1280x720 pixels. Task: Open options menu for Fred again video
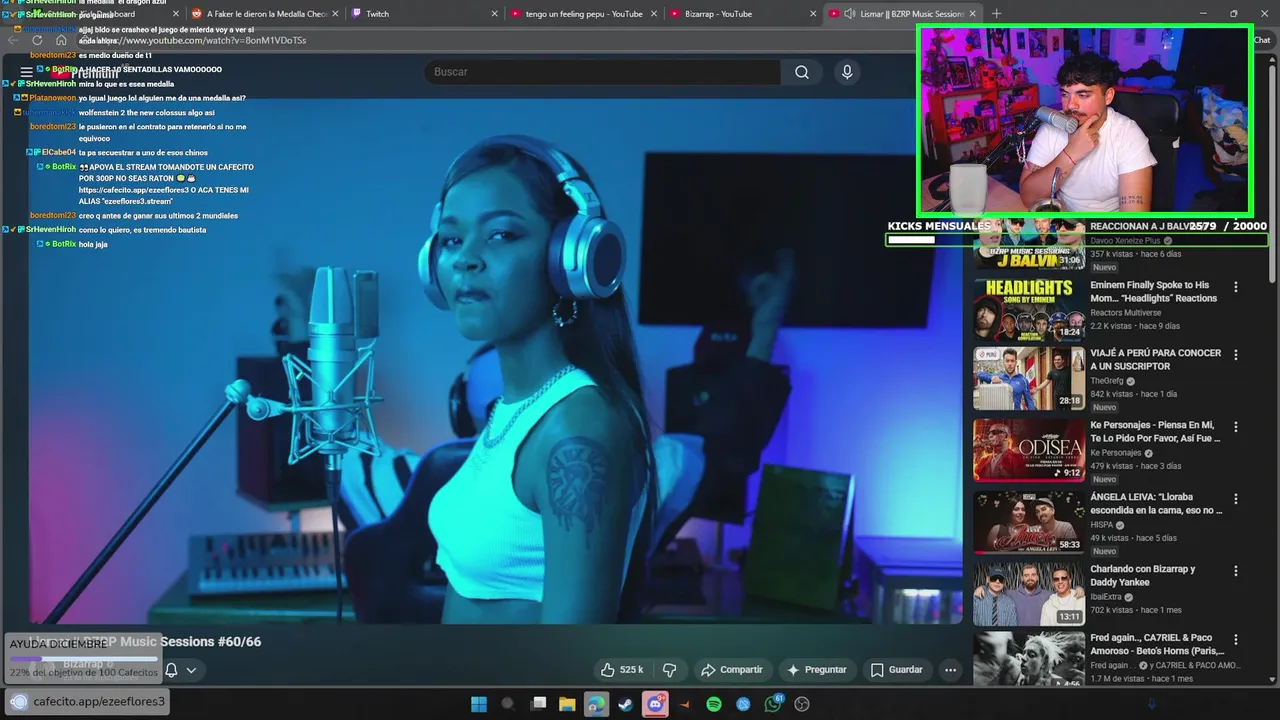point(1235,639)
